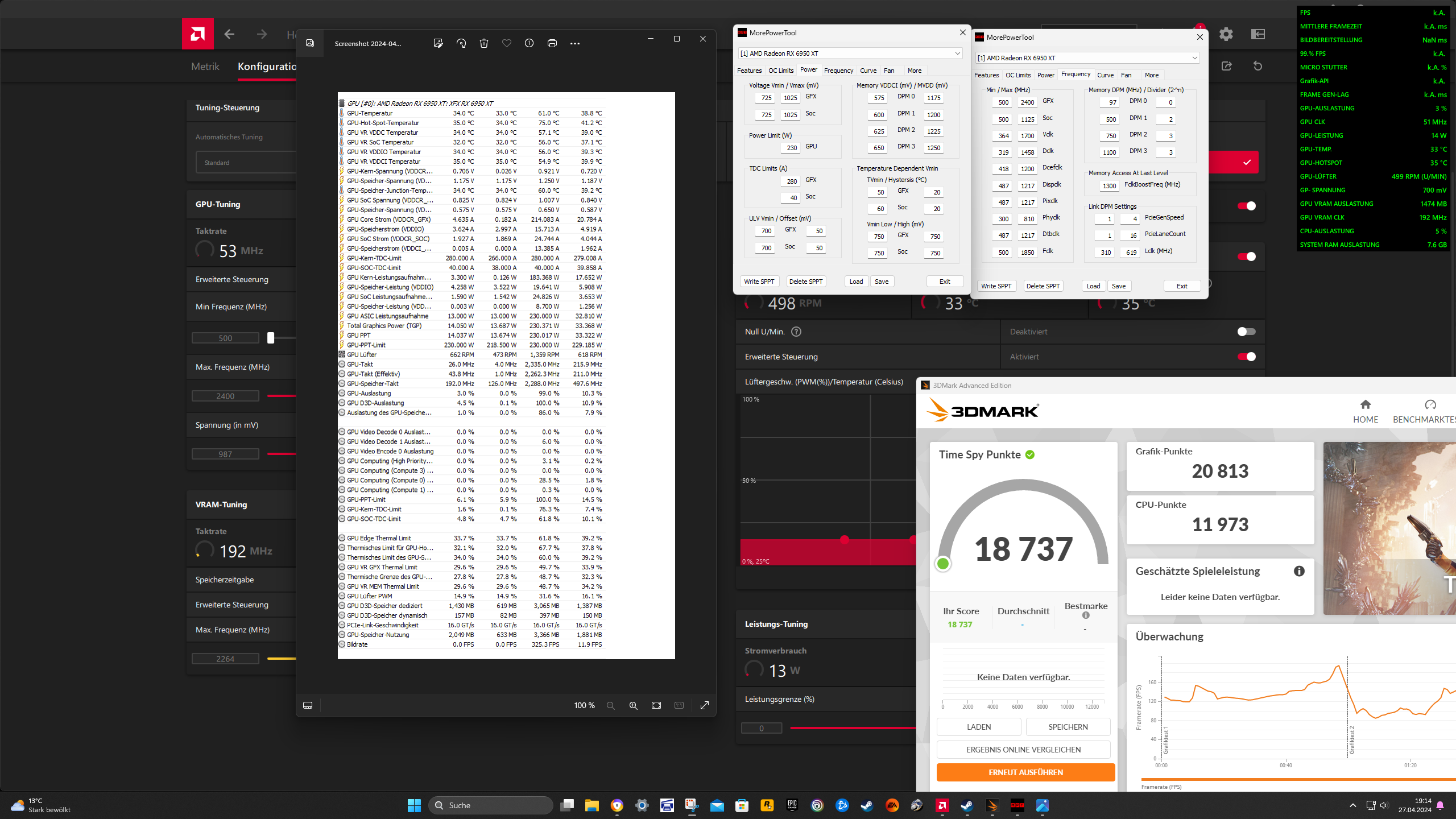
Task: Enable the Null U/Min. toggle
Action: pyautogui.click(x=1246, y=332)
